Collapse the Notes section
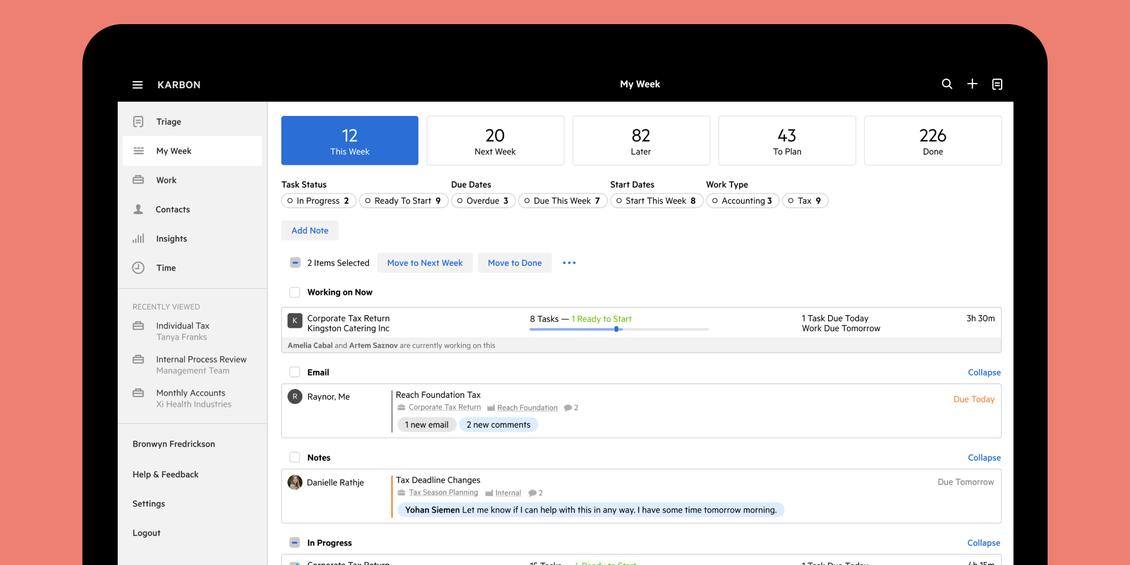The height and width of the screenshot is (565, 1130). pos(984,458)
